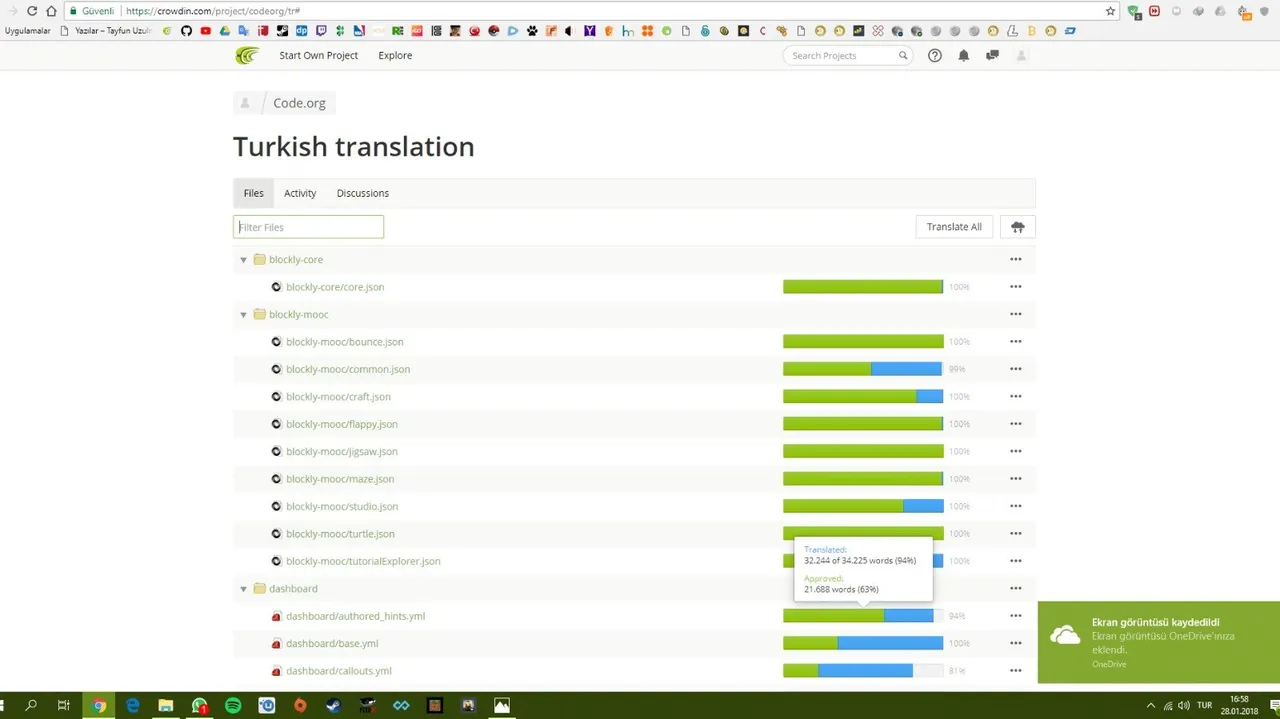Click the browser address bar URL
Viewport: 1280px width, 719px height.
(213, 11)
